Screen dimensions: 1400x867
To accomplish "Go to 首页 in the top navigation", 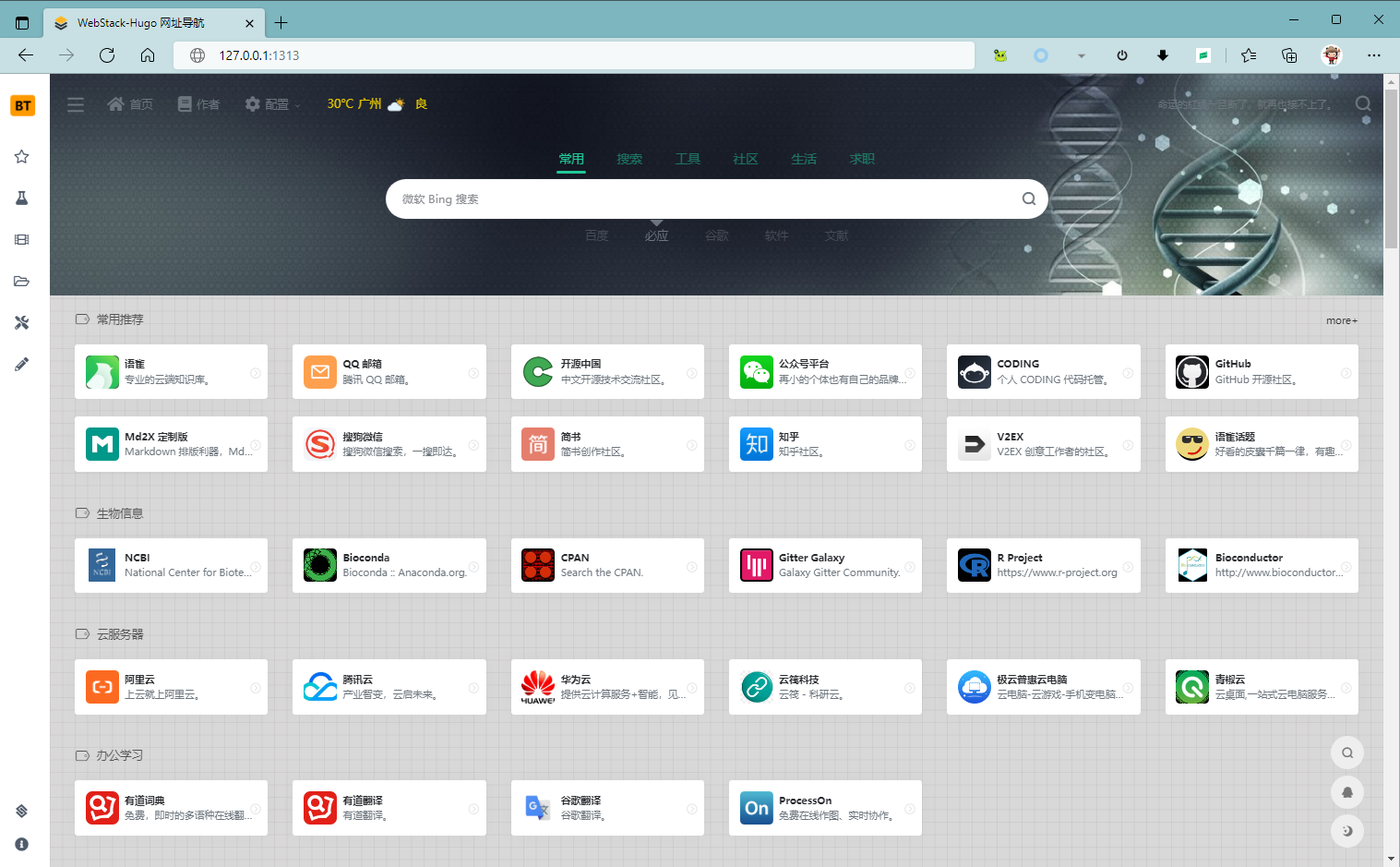I will click(x=131, y=104).
